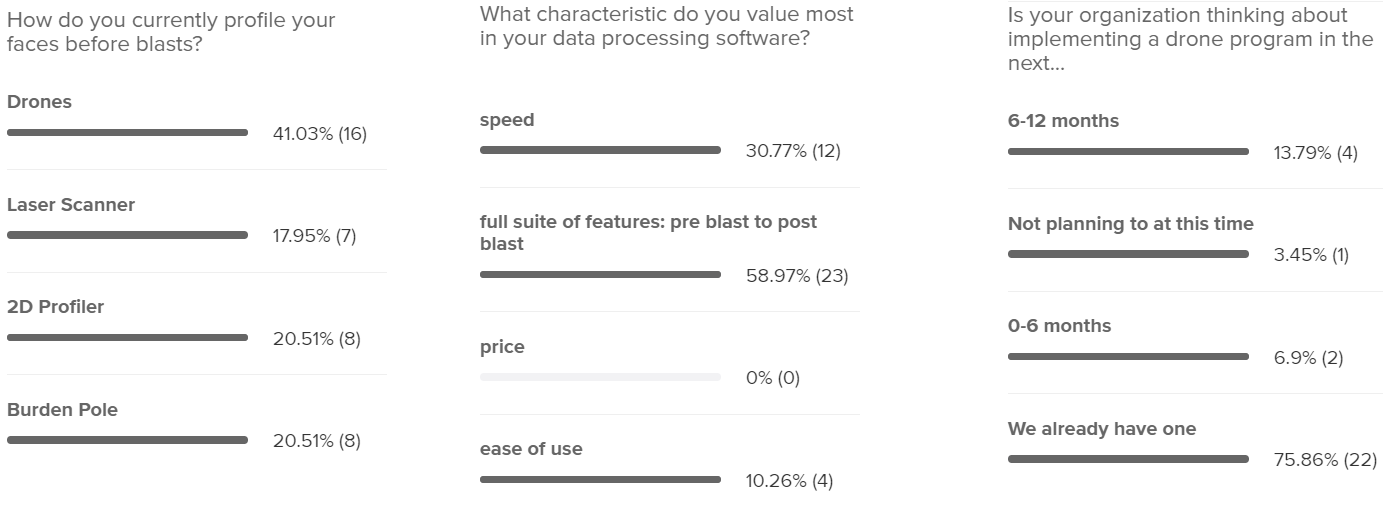1391x505 pixels.
Task: Click the speed answer bar
Action: pos(600,150)
